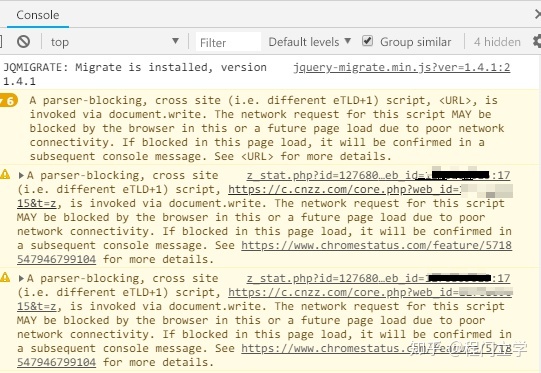Open console settings gear icon

coord(537,41)
